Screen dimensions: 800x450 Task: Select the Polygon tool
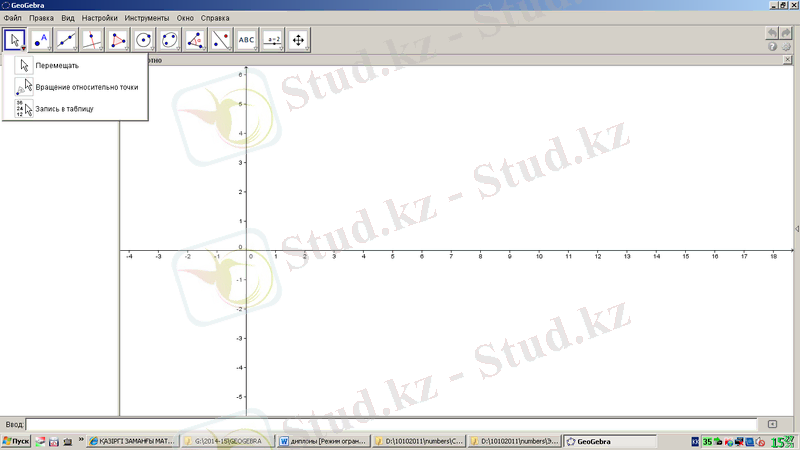tap(118, 40)
